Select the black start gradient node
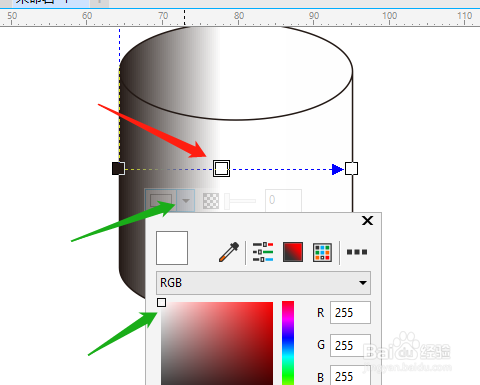The width and height of the screenshot is (480, 385). (x=118, y=169)
